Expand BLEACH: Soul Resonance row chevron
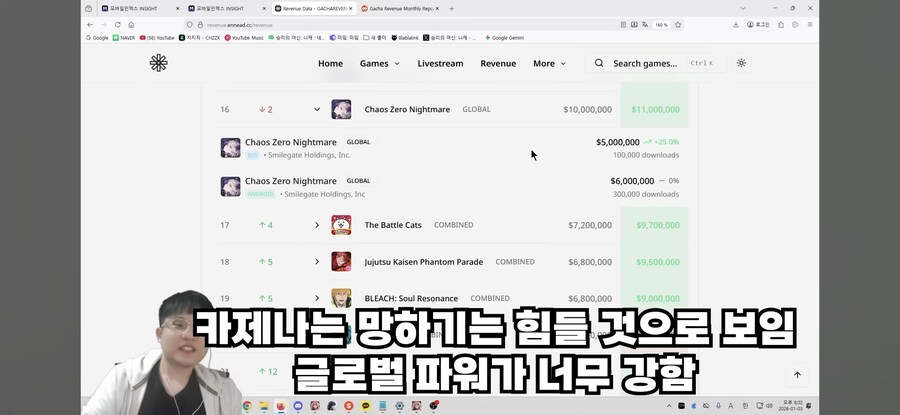Image resolution: width=900 pixels, height=415 pixels. pyautogui.click(x=317, y=298)
